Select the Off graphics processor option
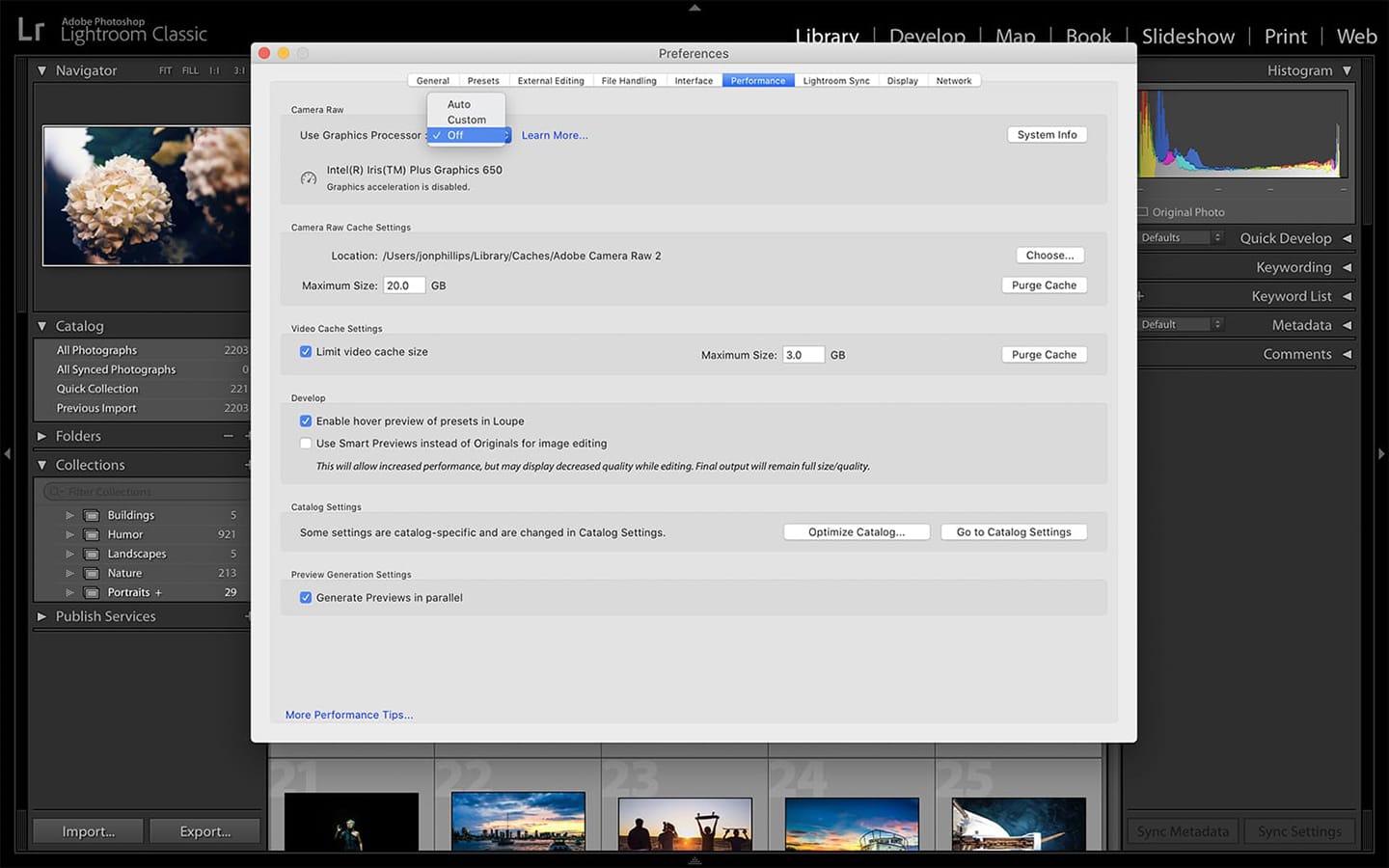Screen dimensions: 1389x868 [467, 135]
